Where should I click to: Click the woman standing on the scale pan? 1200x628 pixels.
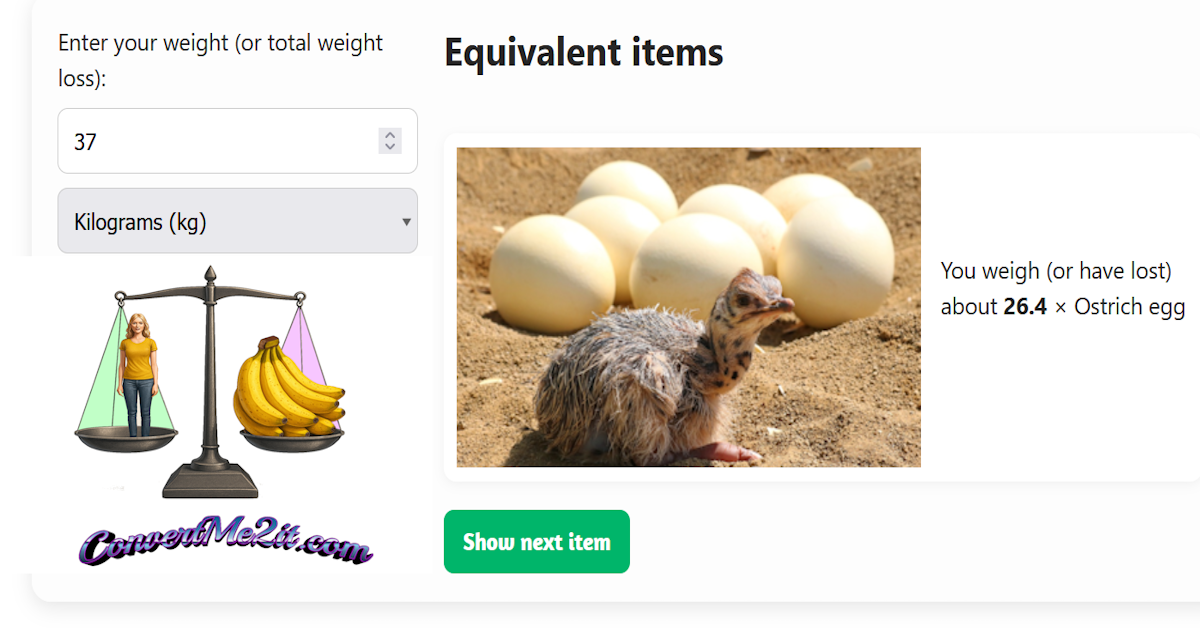pos(138,374)
